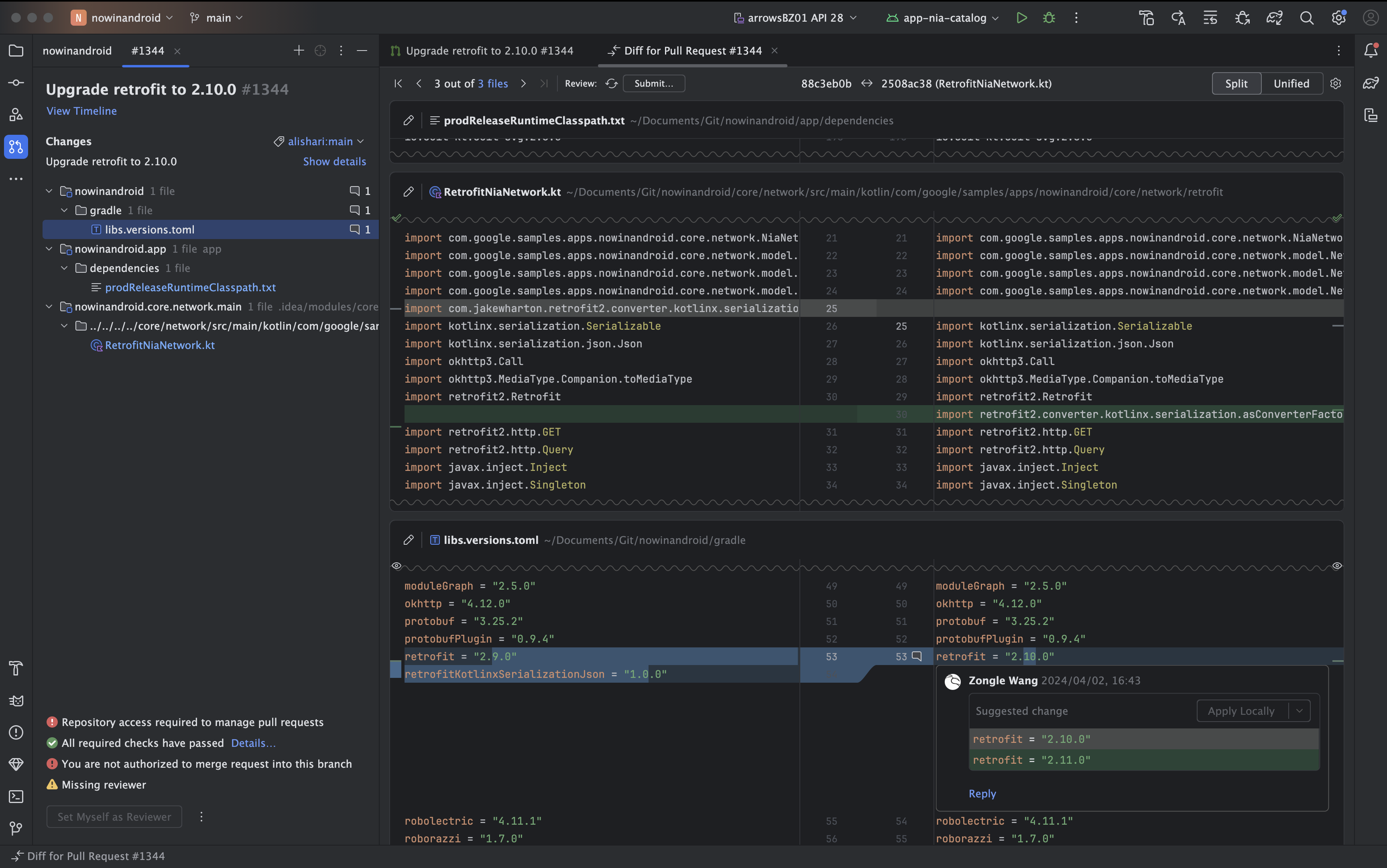Screen dimensions: 1387x868
Task: Open the comment icon on line 53
Action: point(917,656)
